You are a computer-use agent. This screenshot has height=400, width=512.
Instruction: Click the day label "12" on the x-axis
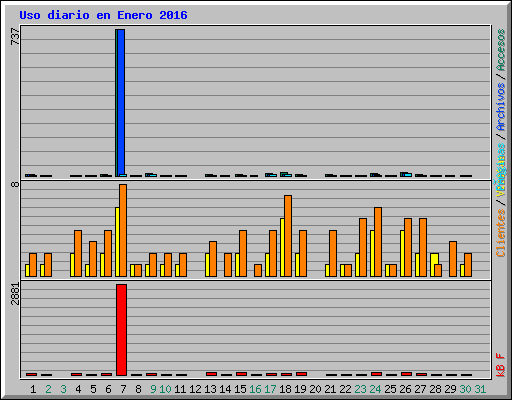click(x=195, y=389)
